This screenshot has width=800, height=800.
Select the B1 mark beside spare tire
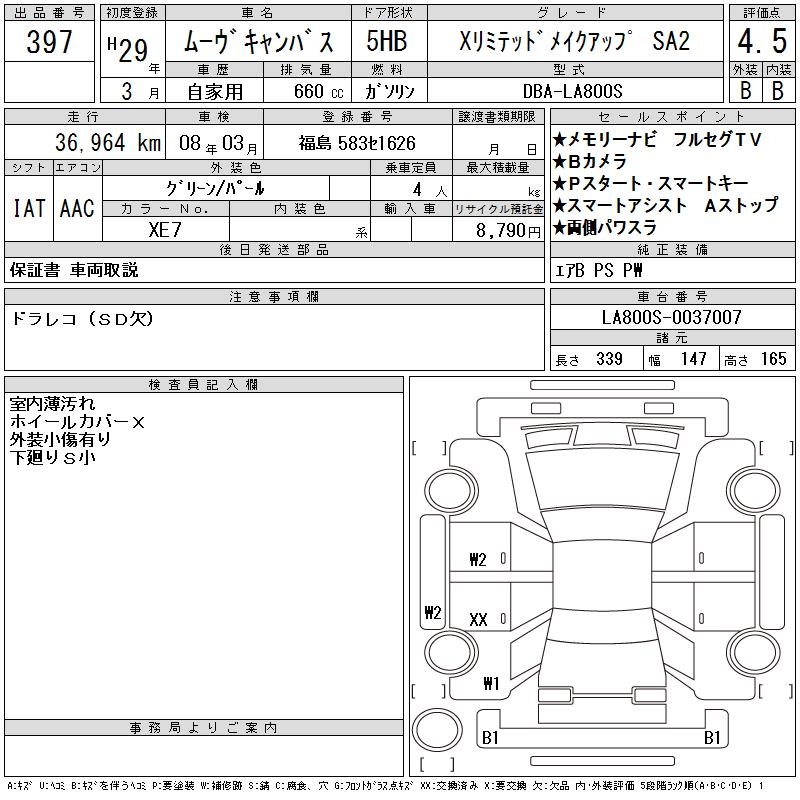(x=490, y=738)
